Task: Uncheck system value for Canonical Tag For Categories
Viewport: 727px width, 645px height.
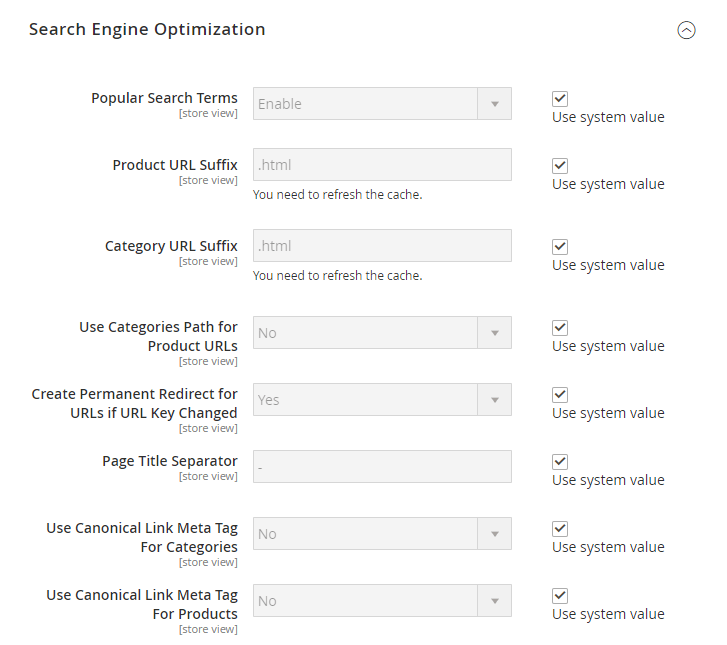Action: click(x=560, y=529)
